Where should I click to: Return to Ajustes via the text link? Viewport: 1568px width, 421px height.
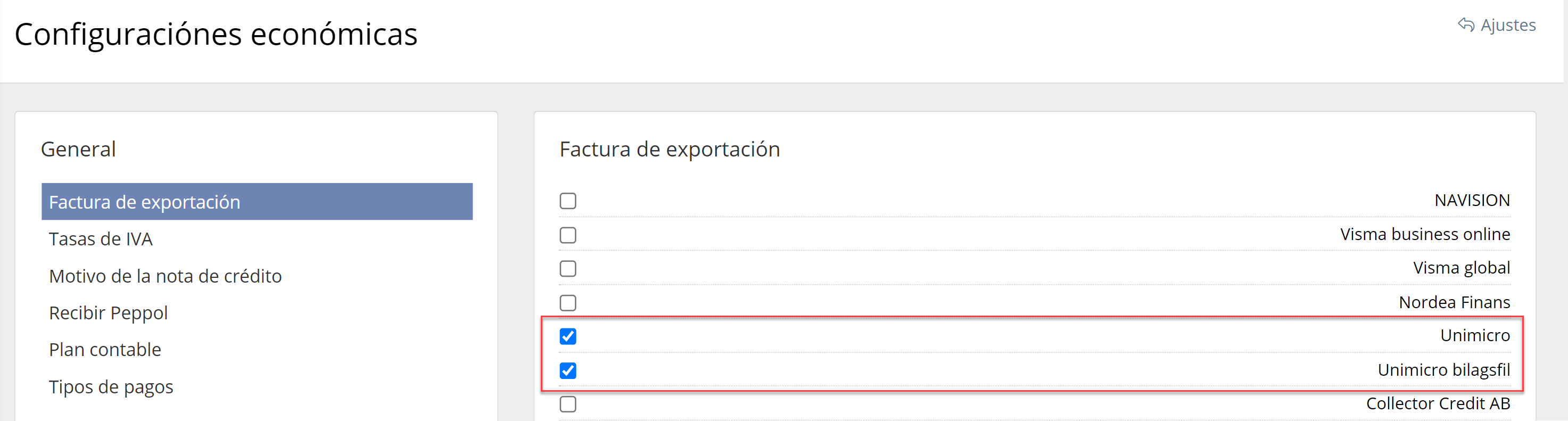[x=1508, y=25]
